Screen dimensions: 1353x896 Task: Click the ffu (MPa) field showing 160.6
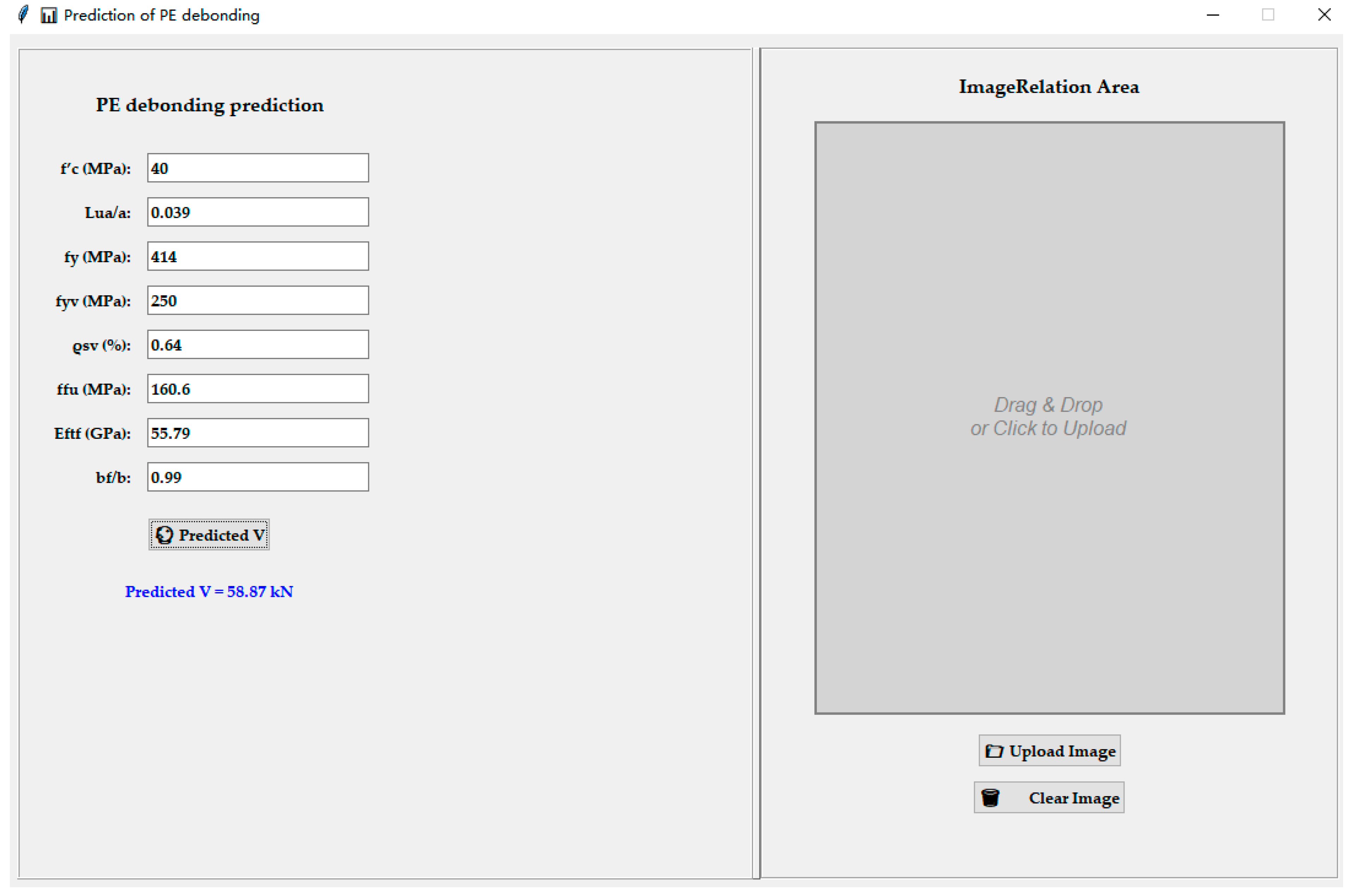258,389
